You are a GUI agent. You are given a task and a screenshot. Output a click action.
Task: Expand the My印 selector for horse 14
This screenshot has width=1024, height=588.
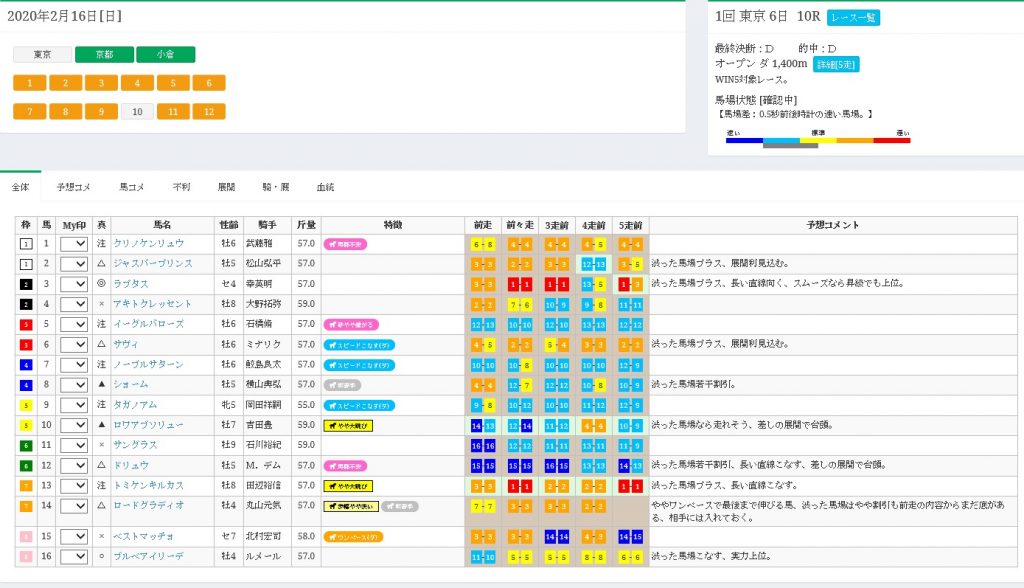[74, 507]
